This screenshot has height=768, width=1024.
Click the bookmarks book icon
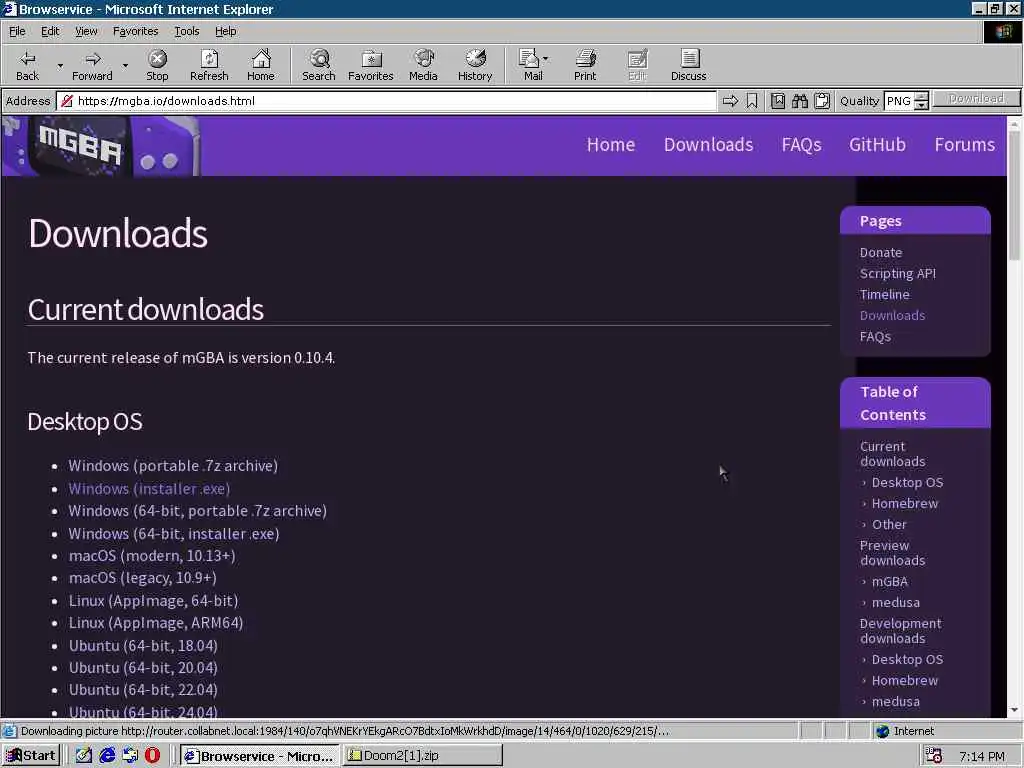pos(778,101)
